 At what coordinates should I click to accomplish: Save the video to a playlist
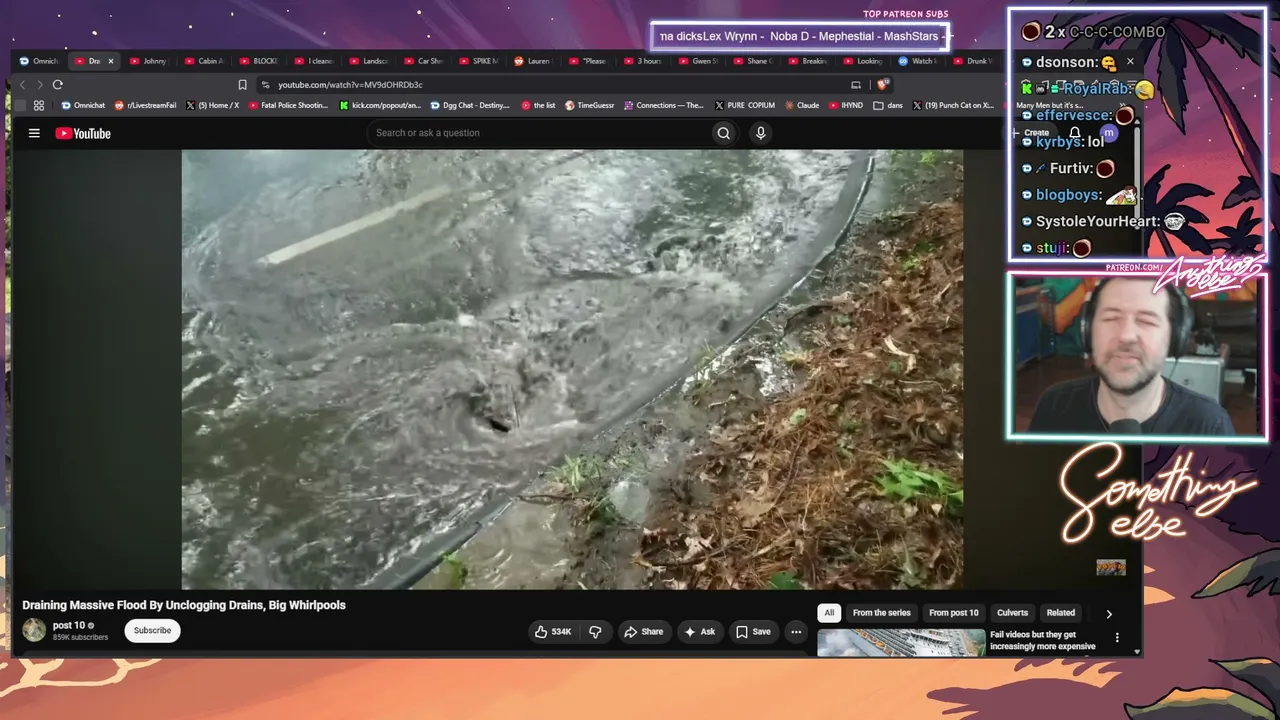[x=753, y=632]
